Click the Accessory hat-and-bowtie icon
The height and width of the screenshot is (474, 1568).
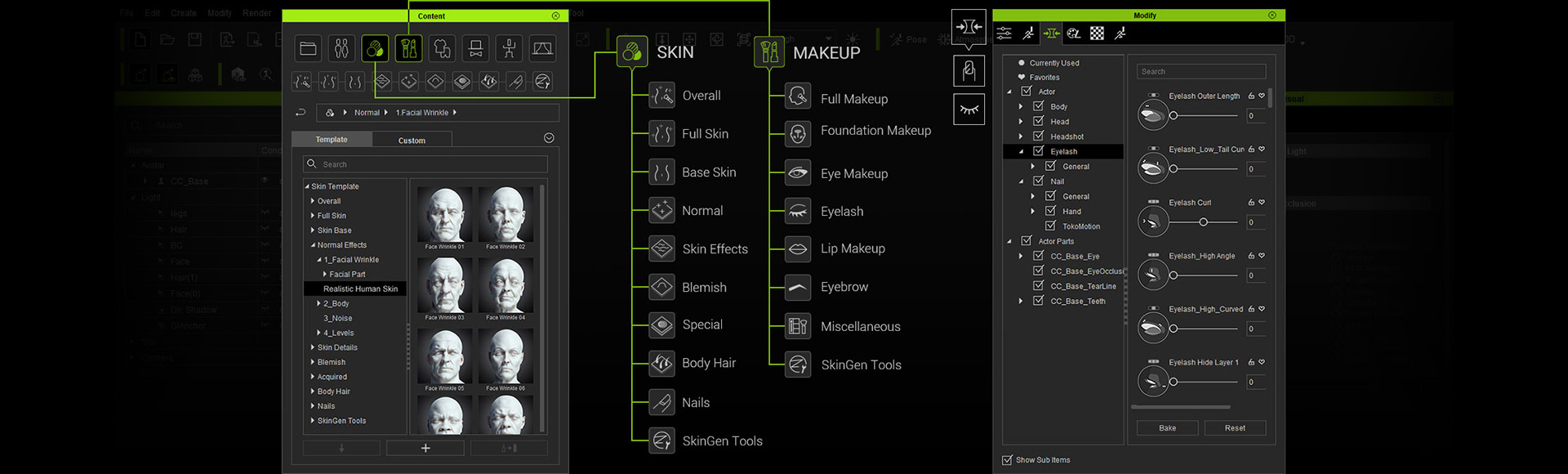[x=475, y=49]
